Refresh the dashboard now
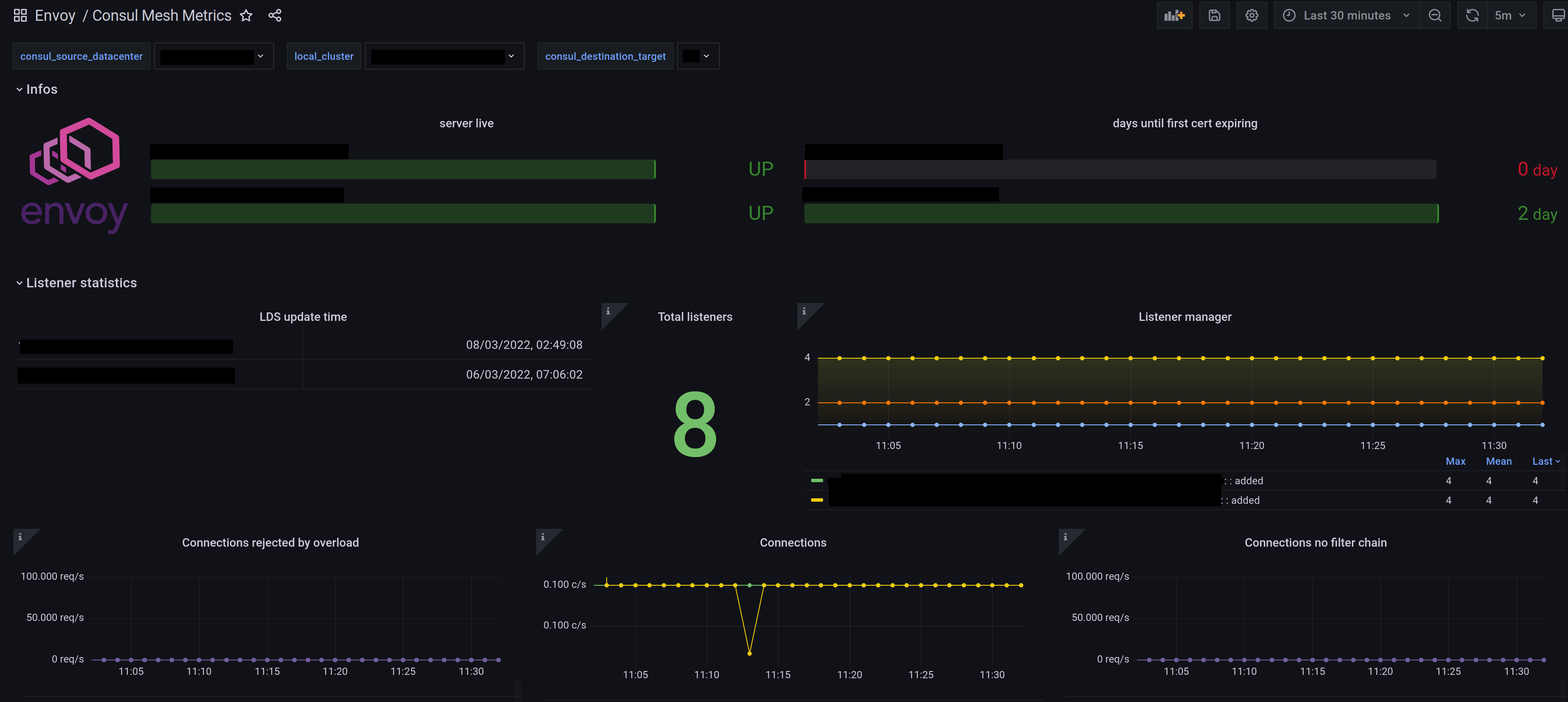The image size is (1568, 702). (x=1472, y=16)
